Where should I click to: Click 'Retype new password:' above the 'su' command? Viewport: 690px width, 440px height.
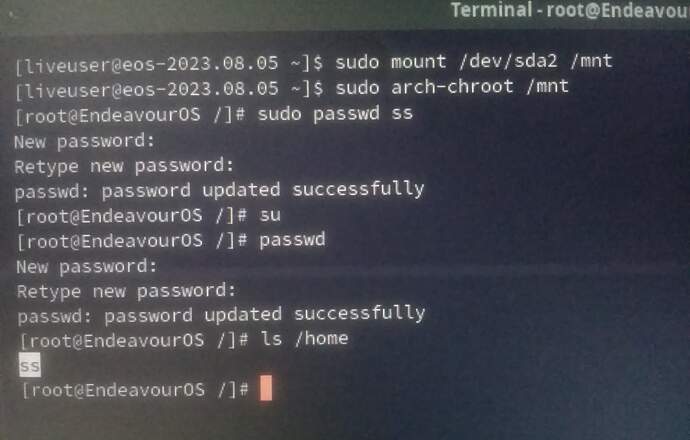click(124, 166)
